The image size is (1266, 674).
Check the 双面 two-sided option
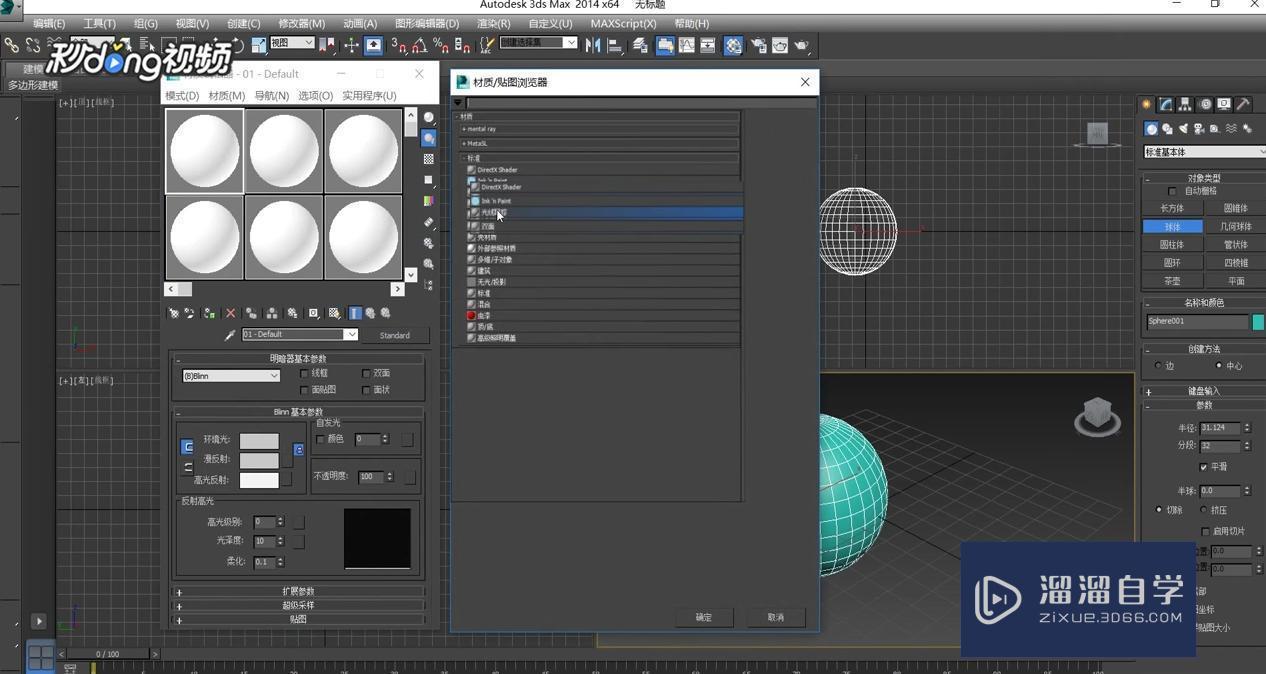[x=366, y=372]
